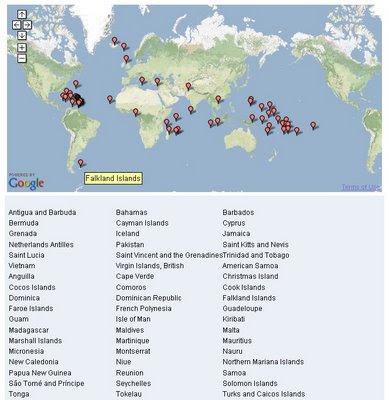Click the Bermuda list entry
The image size is (389, 400).
coord(24,223)
